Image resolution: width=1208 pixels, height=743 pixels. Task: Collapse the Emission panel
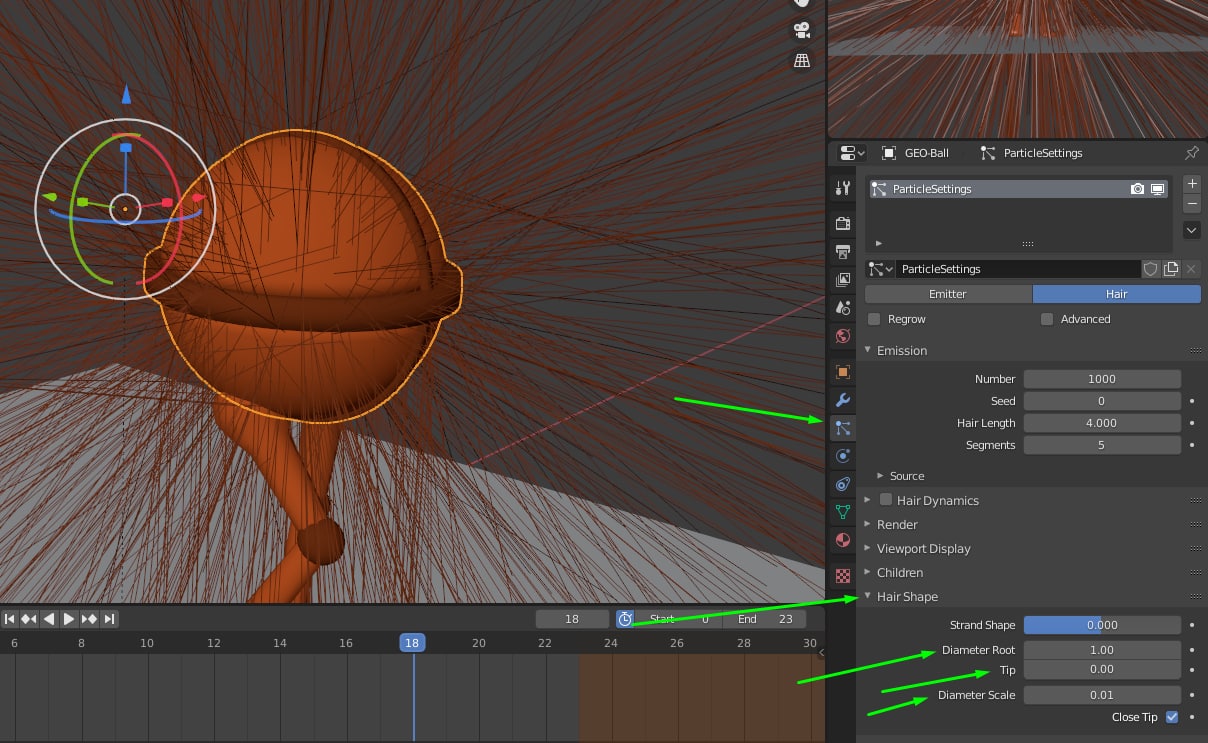[868, 350]
